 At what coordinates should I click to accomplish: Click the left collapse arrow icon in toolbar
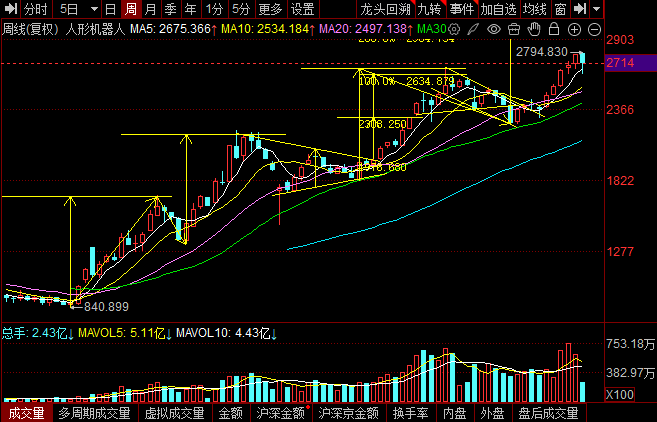(10, 8)
